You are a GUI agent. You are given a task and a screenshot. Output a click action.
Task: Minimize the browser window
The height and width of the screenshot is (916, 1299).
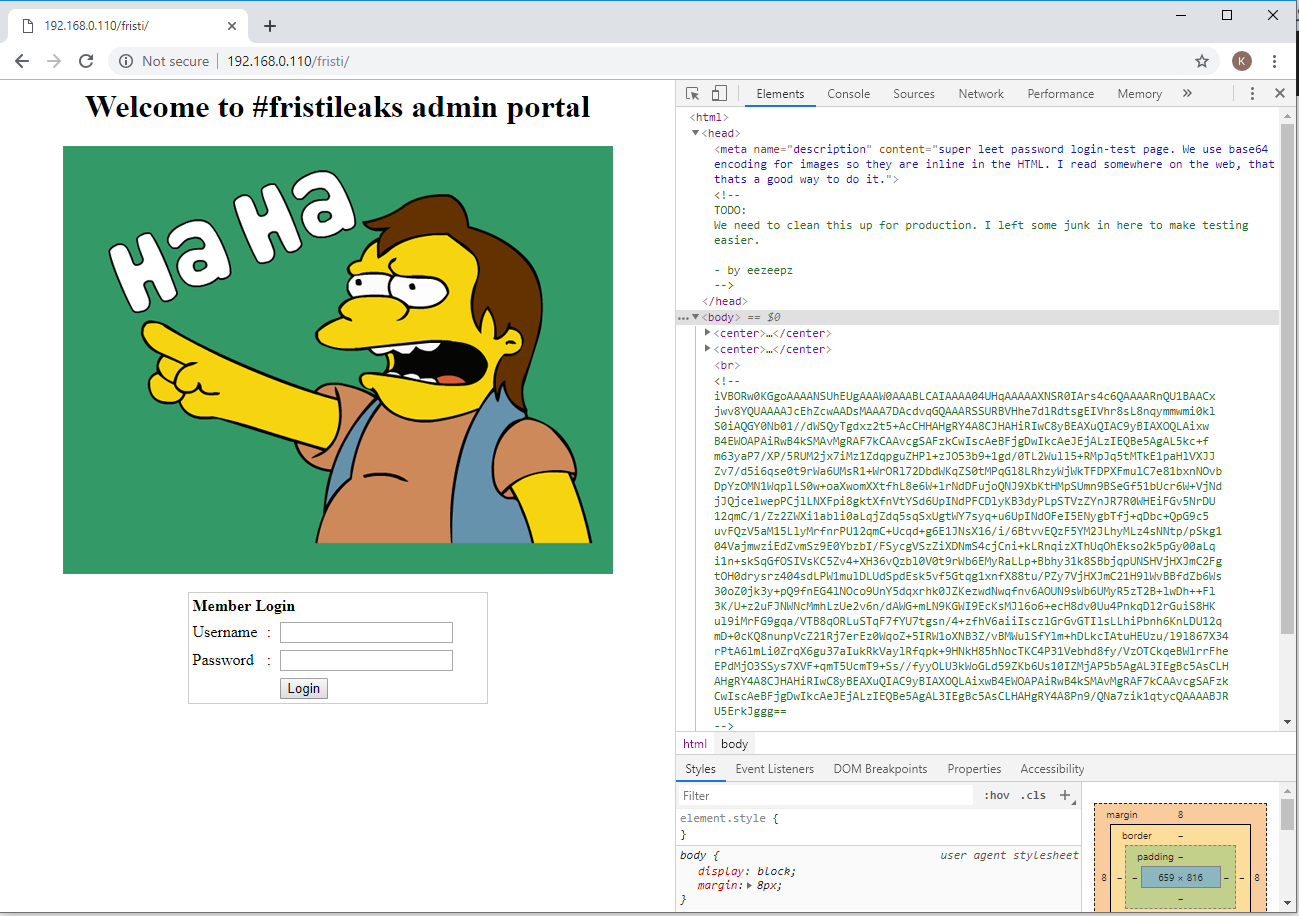[x=1181, y=15]
